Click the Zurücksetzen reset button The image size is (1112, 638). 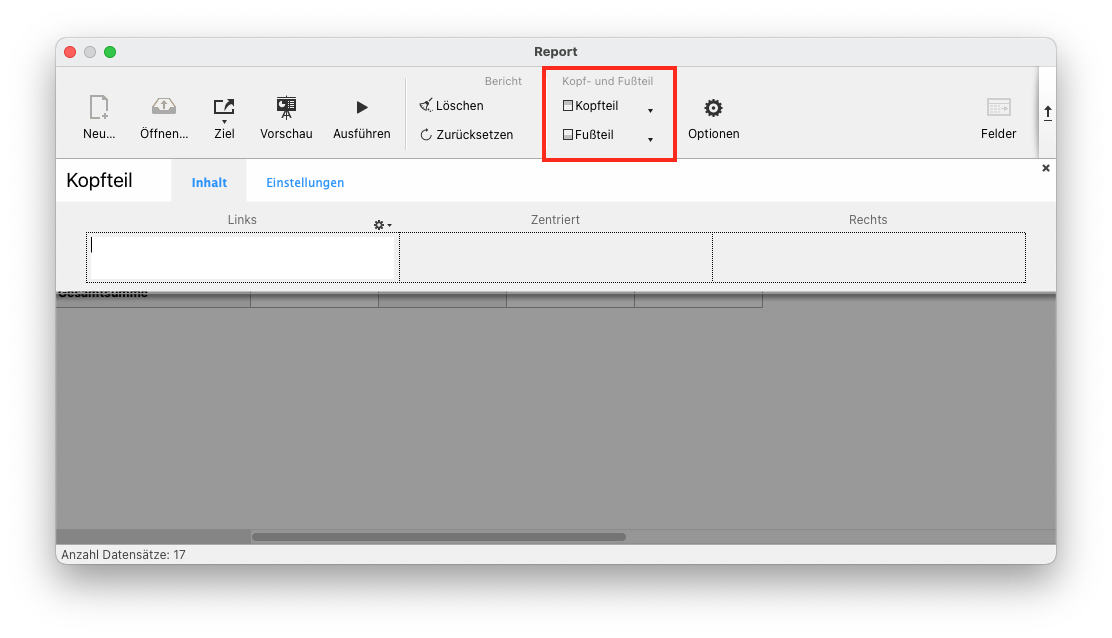466,135
